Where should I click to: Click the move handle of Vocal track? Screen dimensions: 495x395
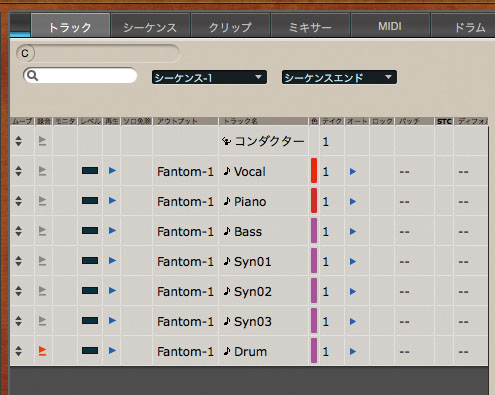pyautogui.click(x=19, y=171)
